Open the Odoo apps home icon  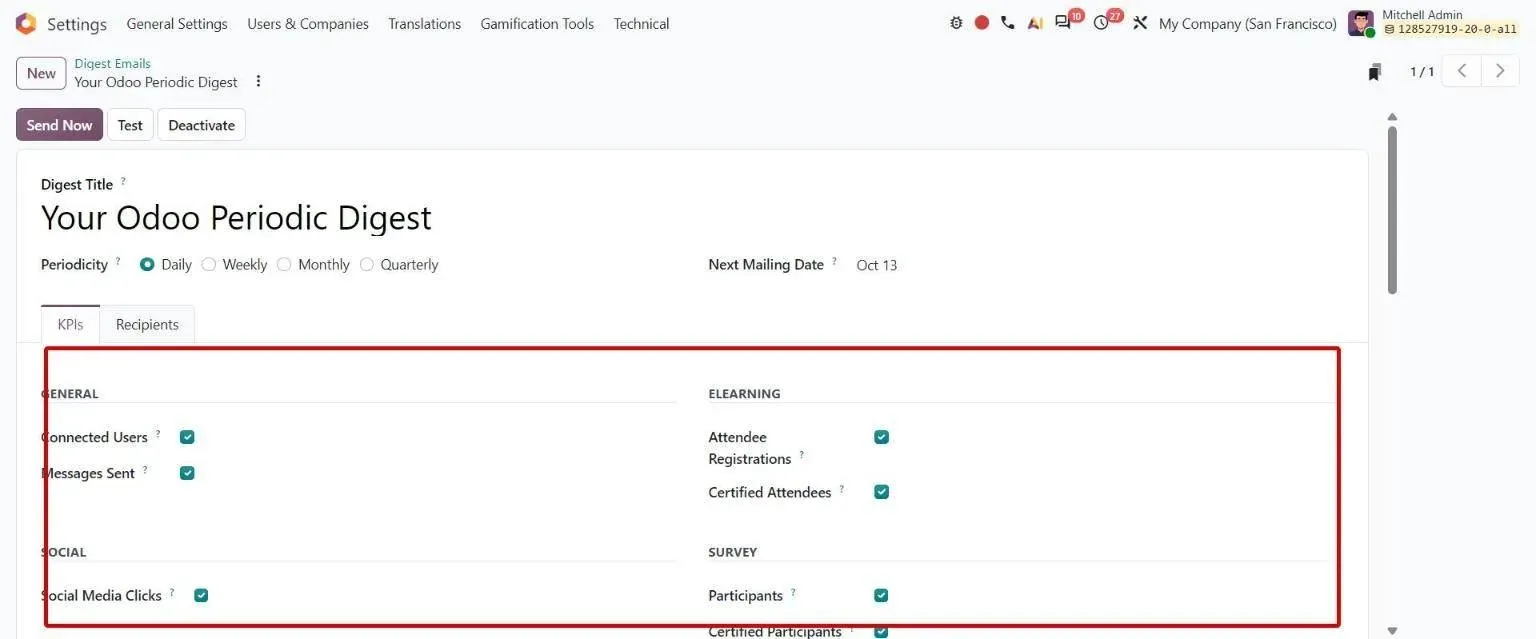[x=26, y=24]
